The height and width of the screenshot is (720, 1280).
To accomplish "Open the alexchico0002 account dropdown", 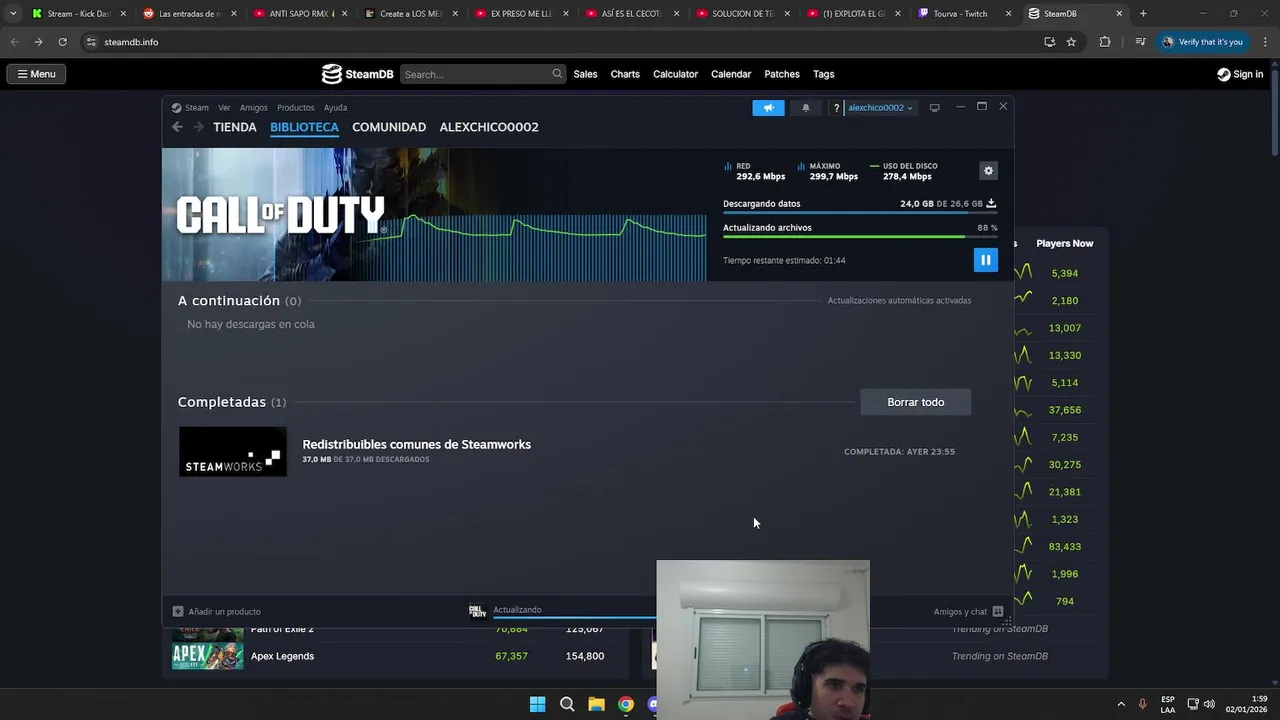I will pyautogui.click(x=880, y=108).
